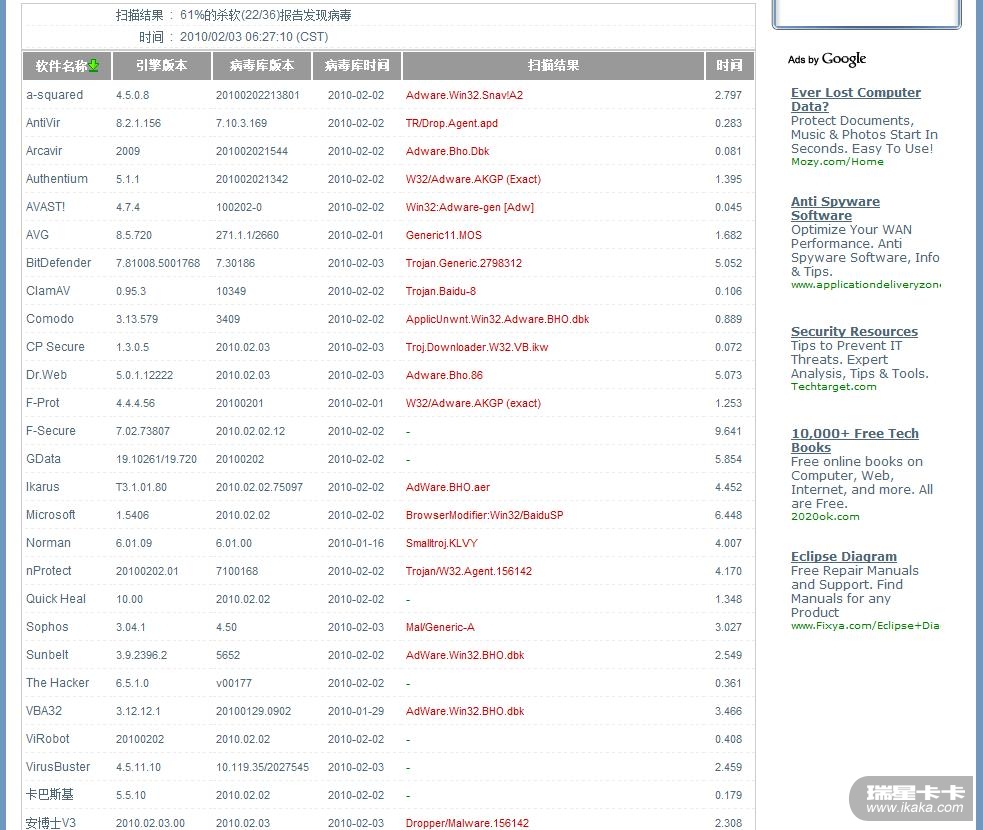Select the BitDefender row name
Viewport: 983px width, 830px height.
point(58,263)
